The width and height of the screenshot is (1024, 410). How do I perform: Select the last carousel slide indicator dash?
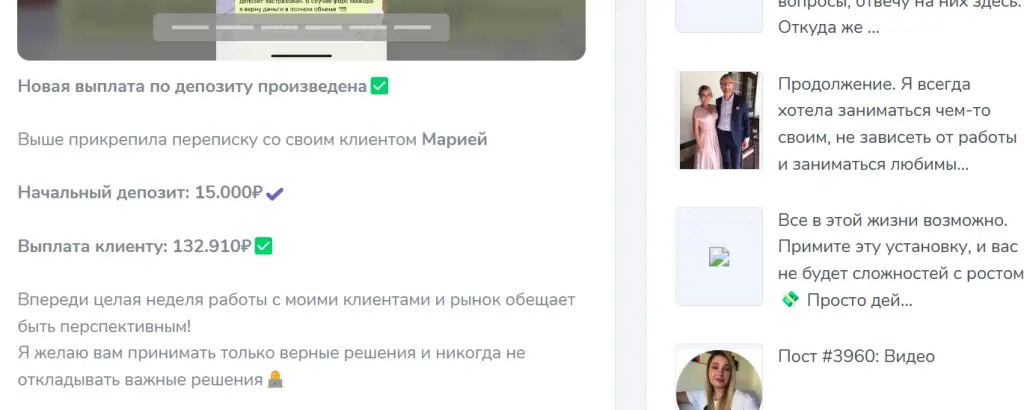[413, 27]
